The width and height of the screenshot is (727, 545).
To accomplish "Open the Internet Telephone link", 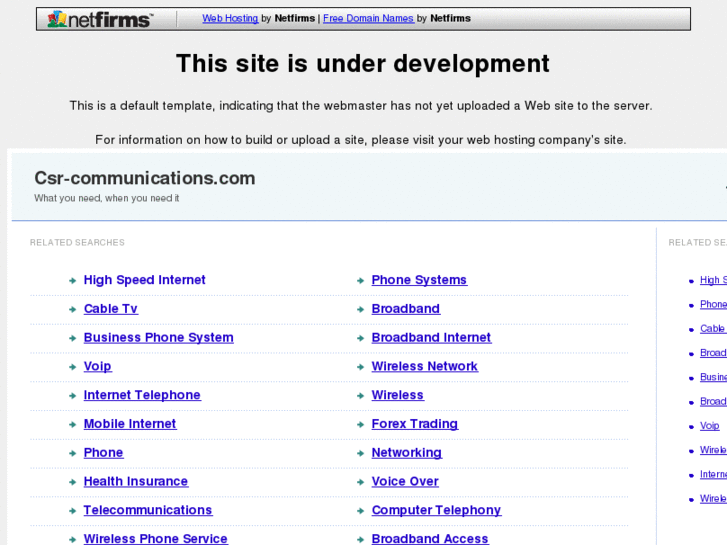I will tap(142, 395).
